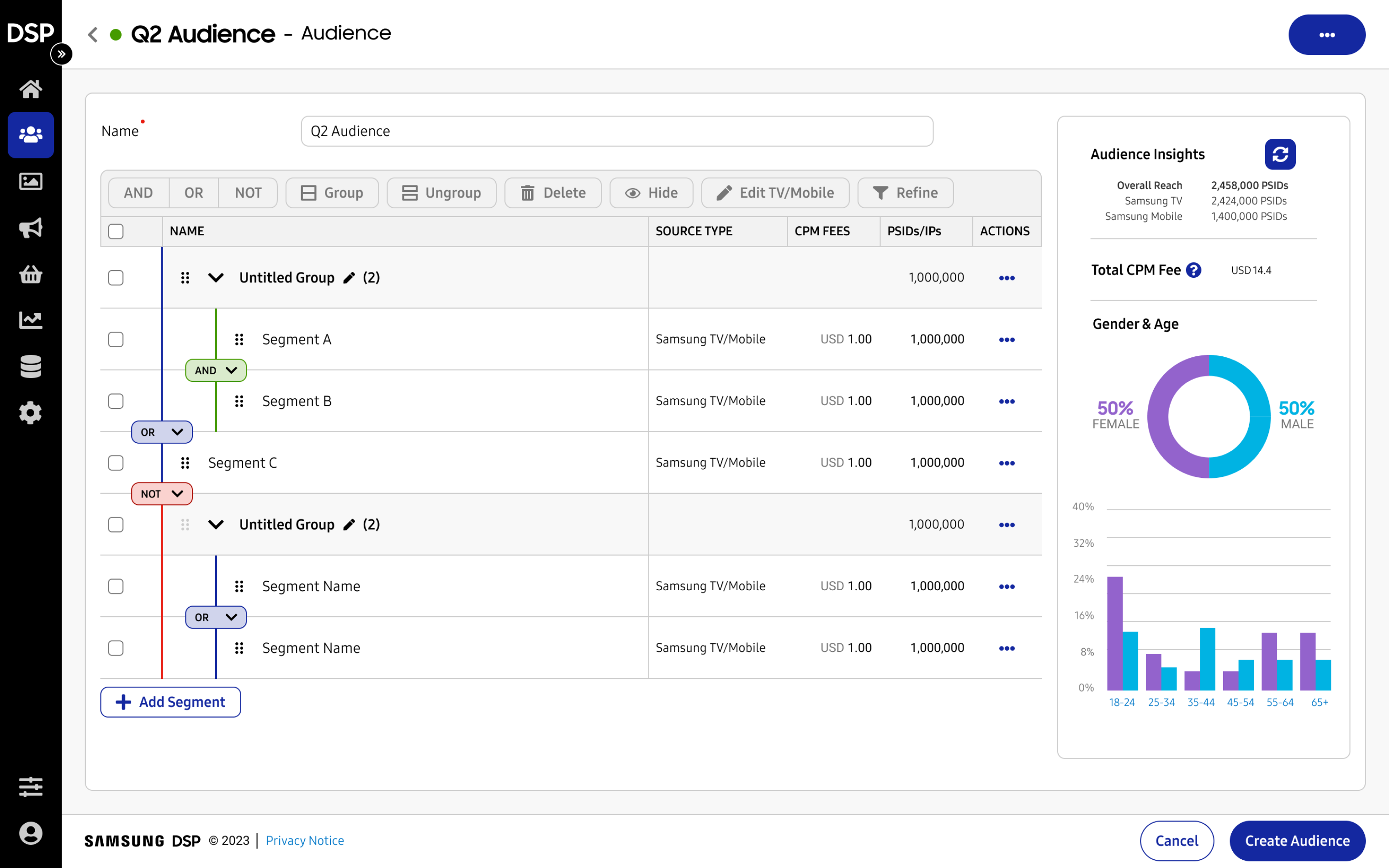Tick the select-all header checkbox
This screenshot has width=1389, height=868.
116,231
